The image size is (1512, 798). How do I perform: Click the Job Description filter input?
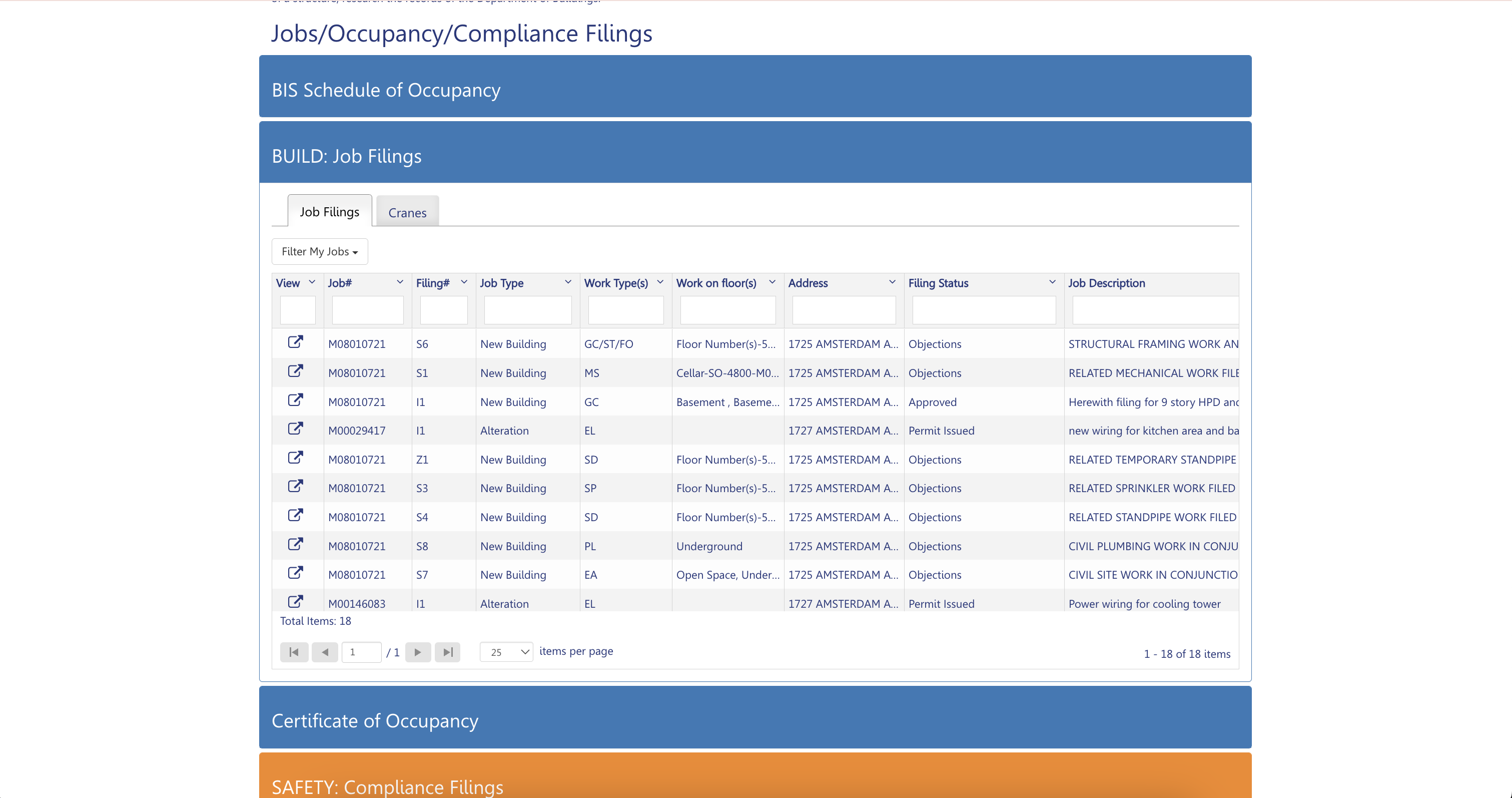(x=1156, y=310)
